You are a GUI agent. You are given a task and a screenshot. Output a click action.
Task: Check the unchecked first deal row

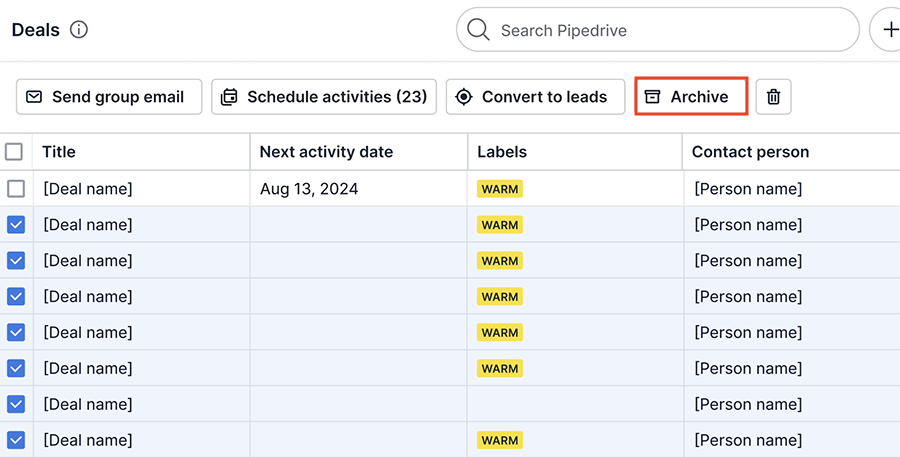pyautogui.click(x=16, y=189)
